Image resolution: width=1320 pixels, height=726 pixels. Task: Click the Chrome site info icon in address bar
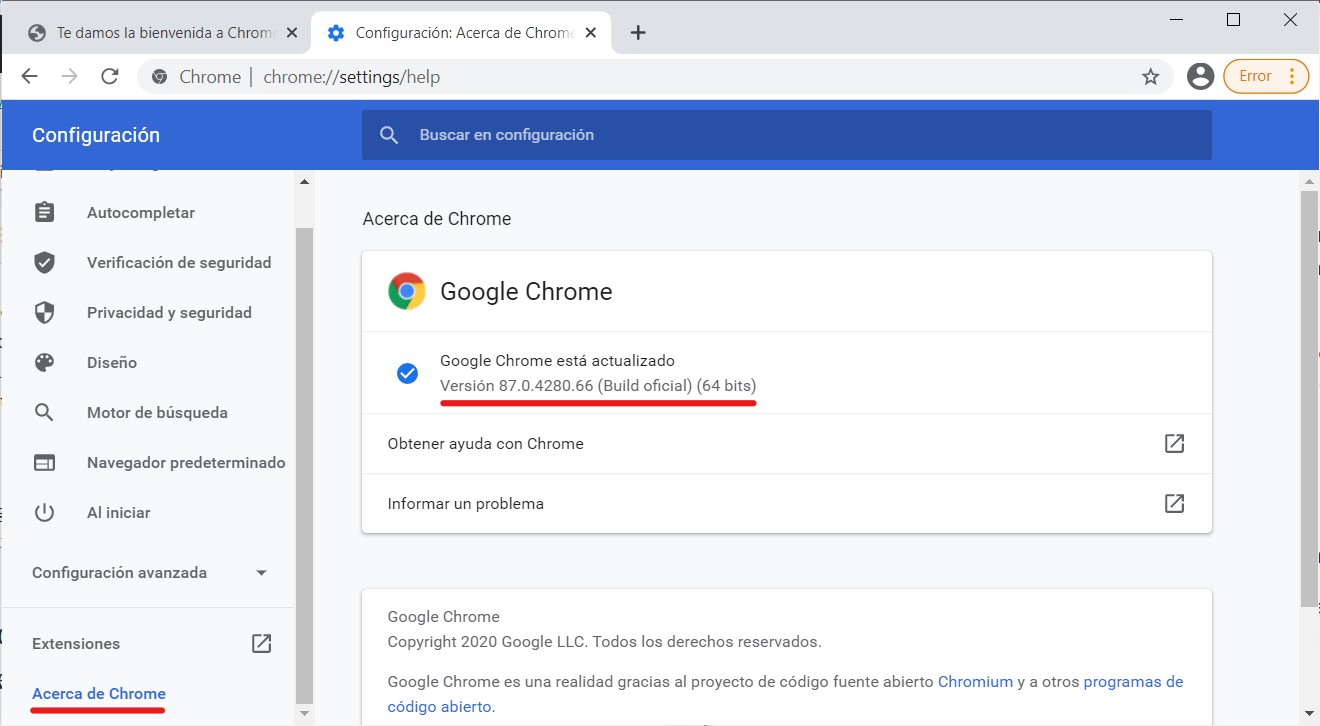tap(159, 76)
